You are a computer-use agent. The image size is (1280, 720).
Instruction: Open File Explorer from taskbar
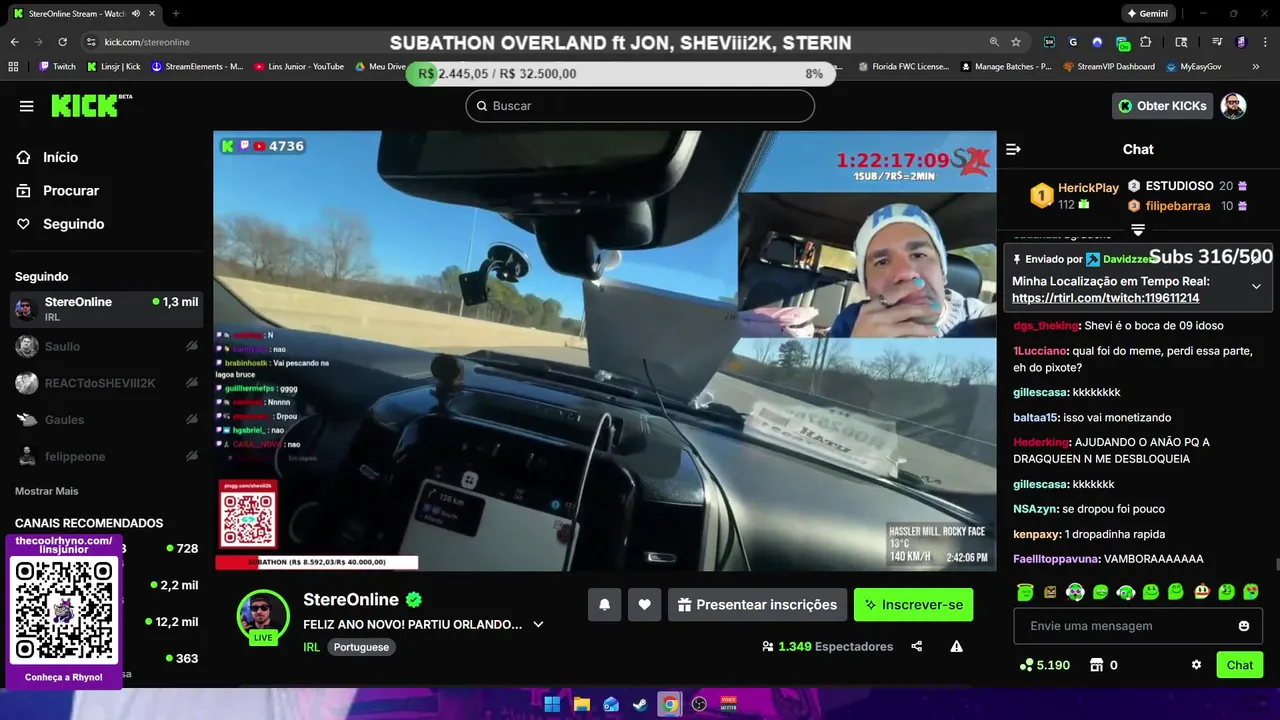click(582, 704)
